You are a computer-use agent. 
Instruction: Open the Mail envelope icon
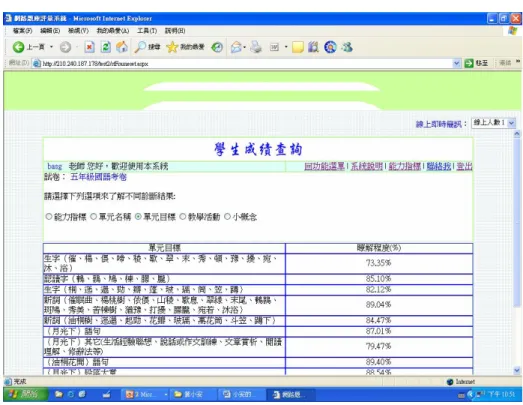[236, 47]
